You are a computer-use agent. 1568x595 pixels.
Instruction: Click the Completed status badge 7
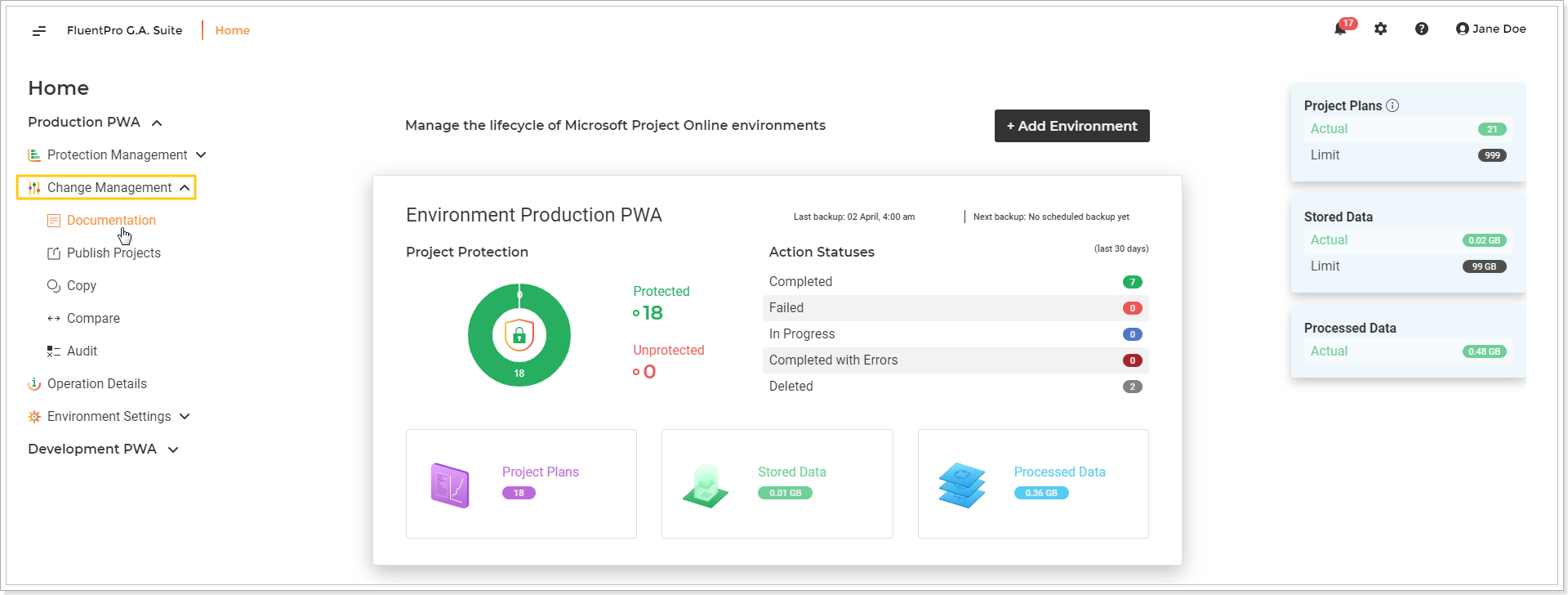(x=1132, y=282)
